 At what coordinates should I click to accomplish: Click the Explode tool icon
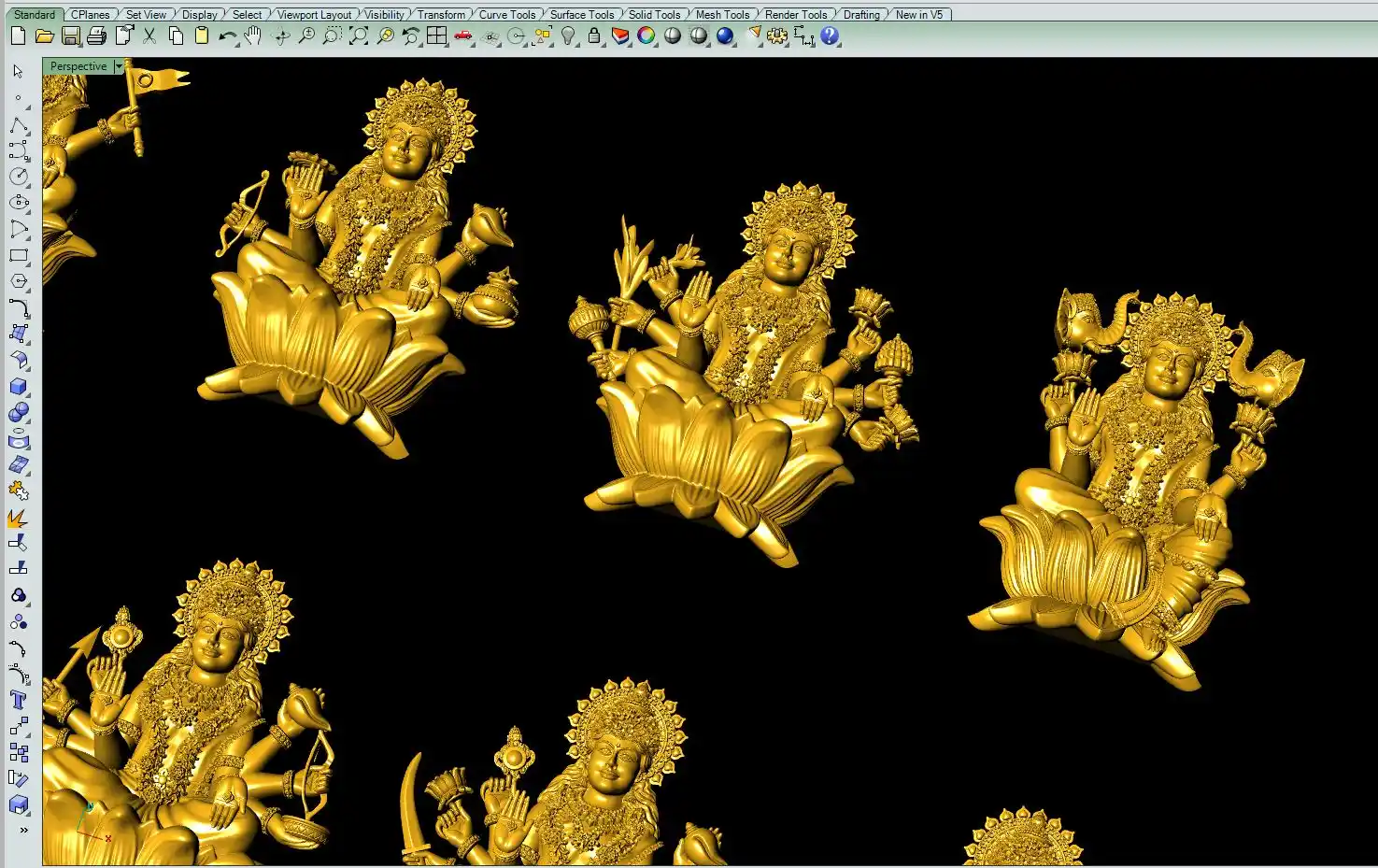click(18, 517)
